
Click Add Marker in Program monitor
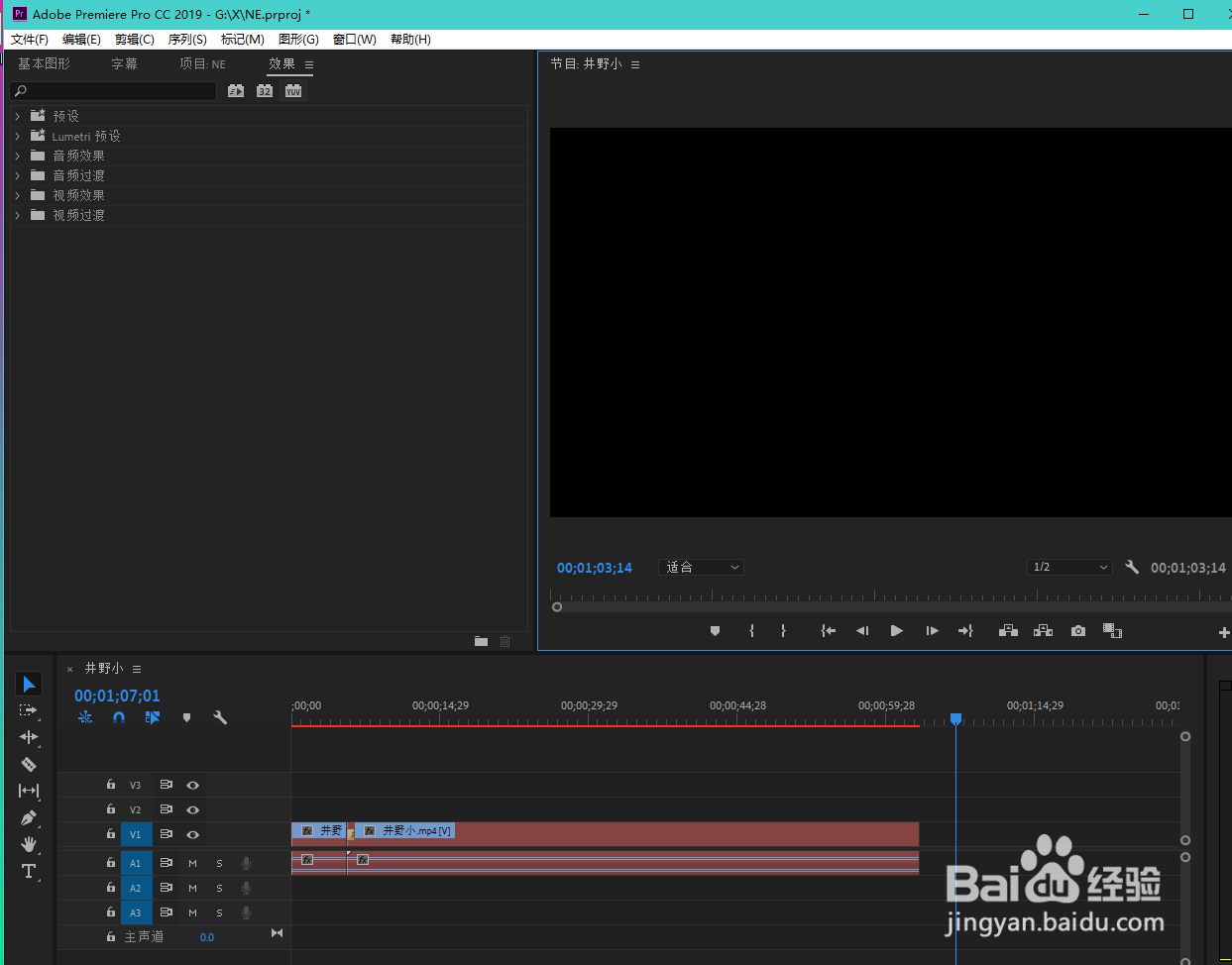715,631
